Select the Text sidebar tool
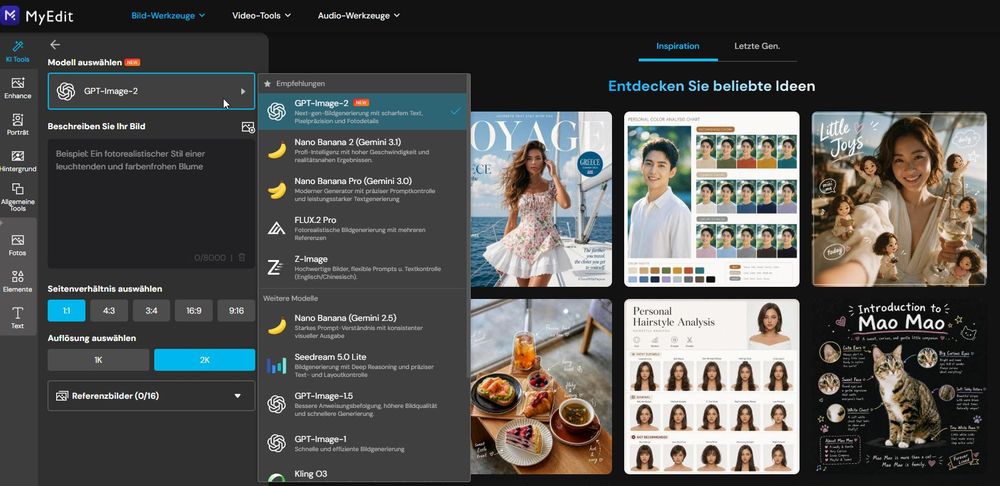Image resolution: width=1000 pixels, height=486 pixels. click(17, 317)
